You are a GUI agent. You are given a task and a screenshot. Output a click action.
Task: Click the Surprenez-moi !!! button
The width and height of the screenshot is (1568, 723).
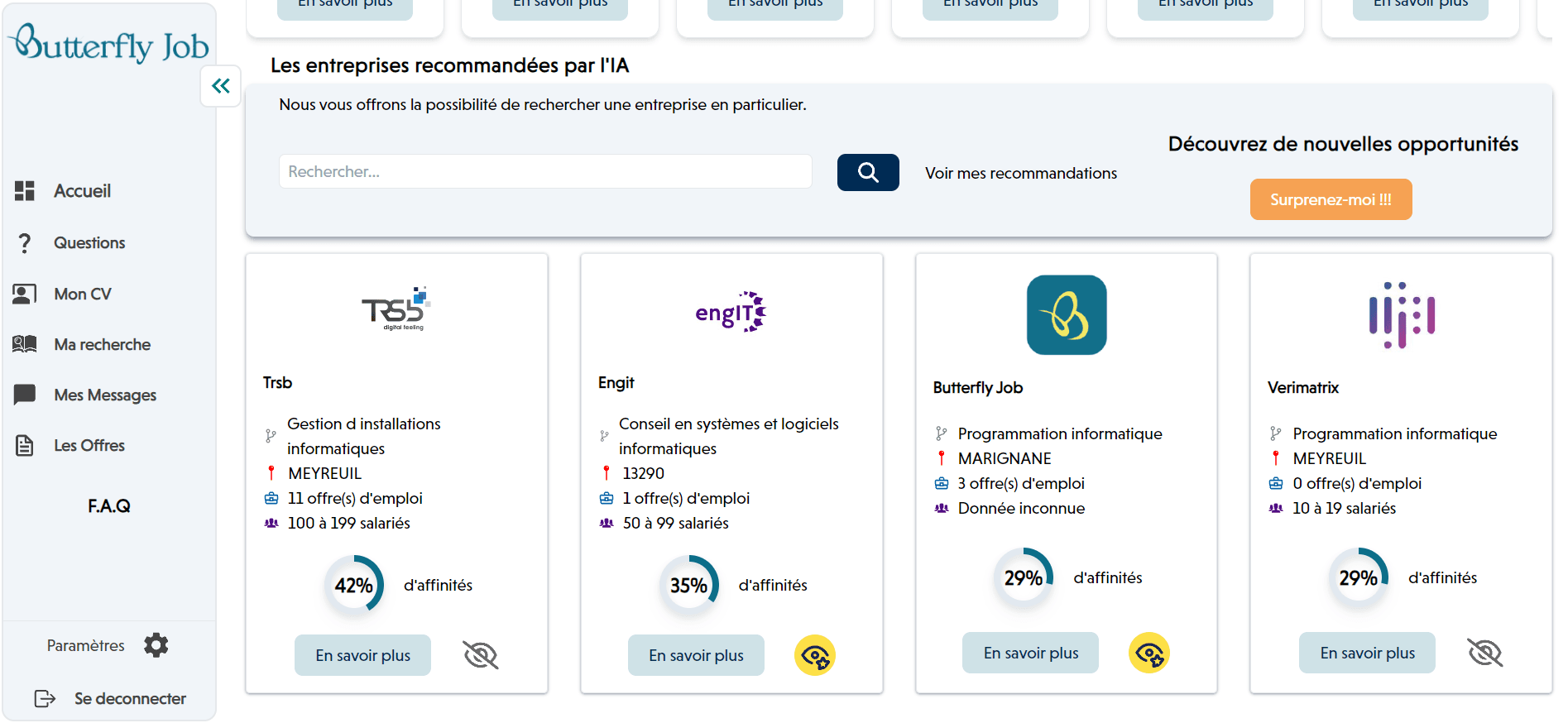(1331, 199)
